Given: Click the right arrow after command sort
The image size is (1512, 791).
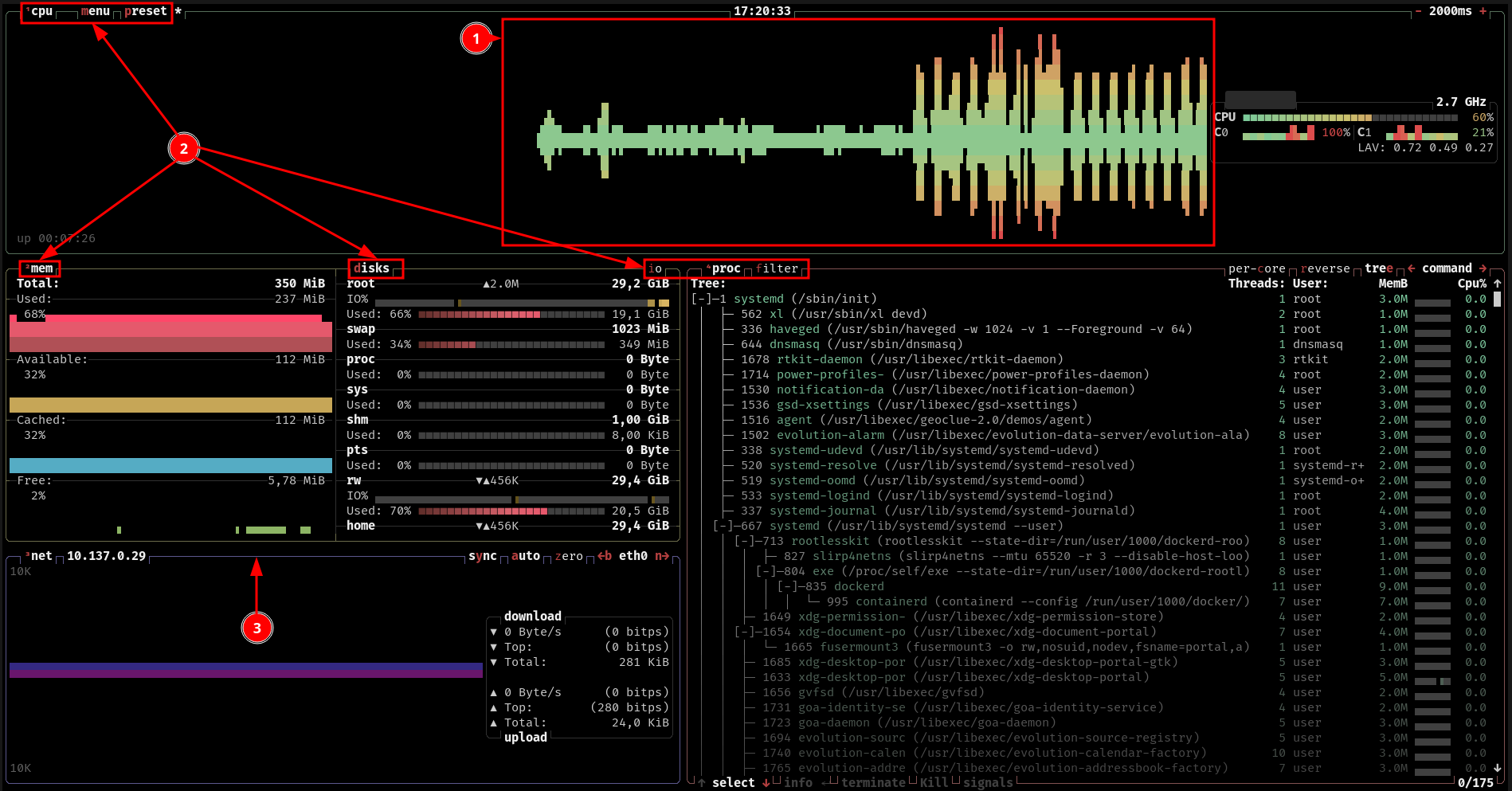Looking at the screenshot, I should (1483, 268).
